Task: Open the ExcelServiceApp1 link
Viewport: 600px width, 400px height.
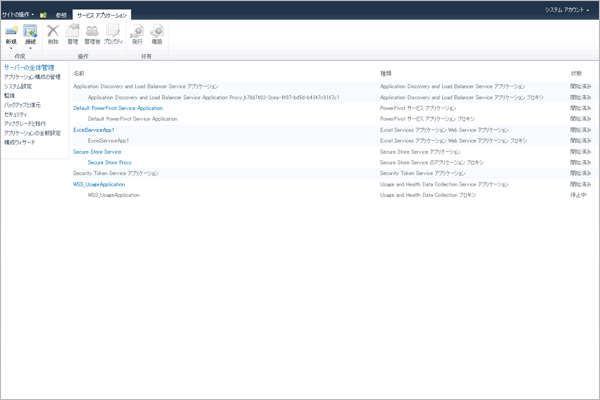Action: click(x=94, y=130)
